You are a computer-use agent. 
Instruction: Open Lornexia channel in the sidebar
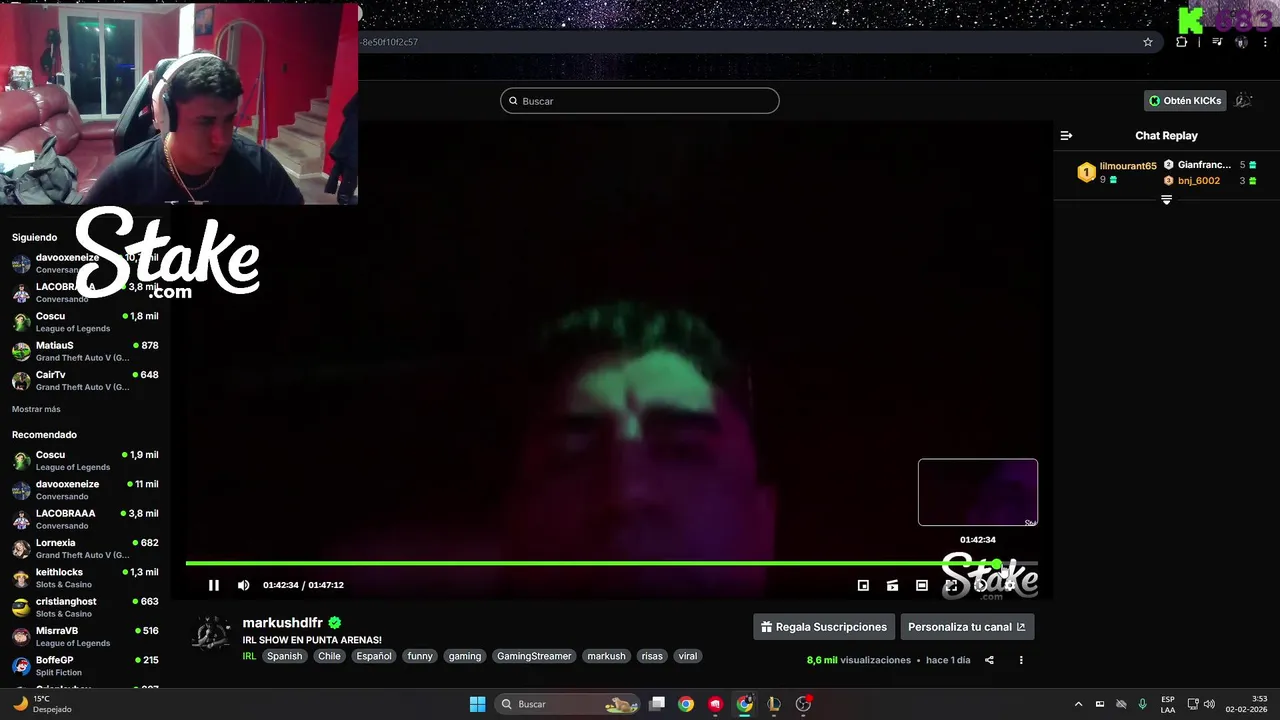85,548
